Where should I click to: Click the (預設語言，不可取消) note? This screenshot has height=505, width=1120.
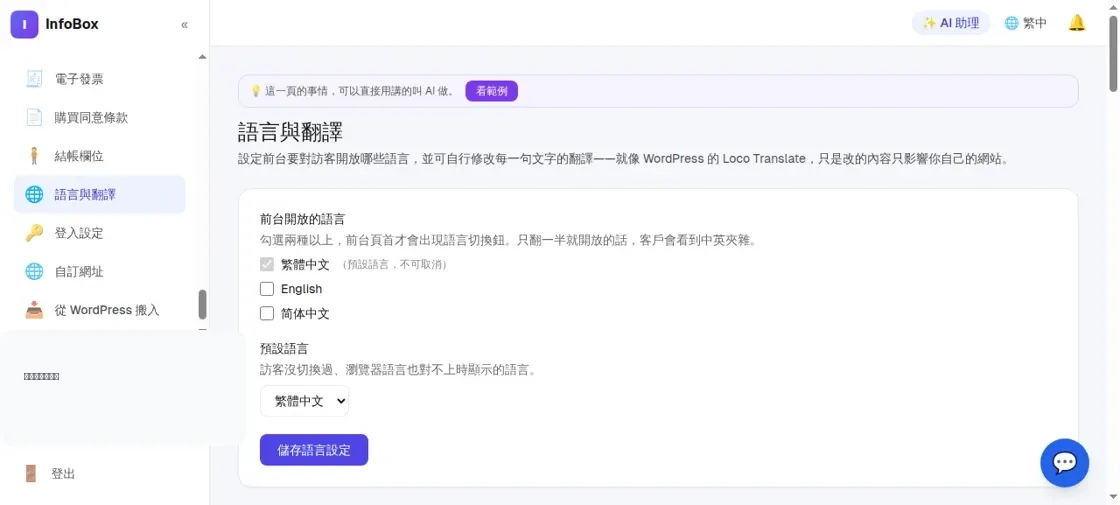point(395,265)
